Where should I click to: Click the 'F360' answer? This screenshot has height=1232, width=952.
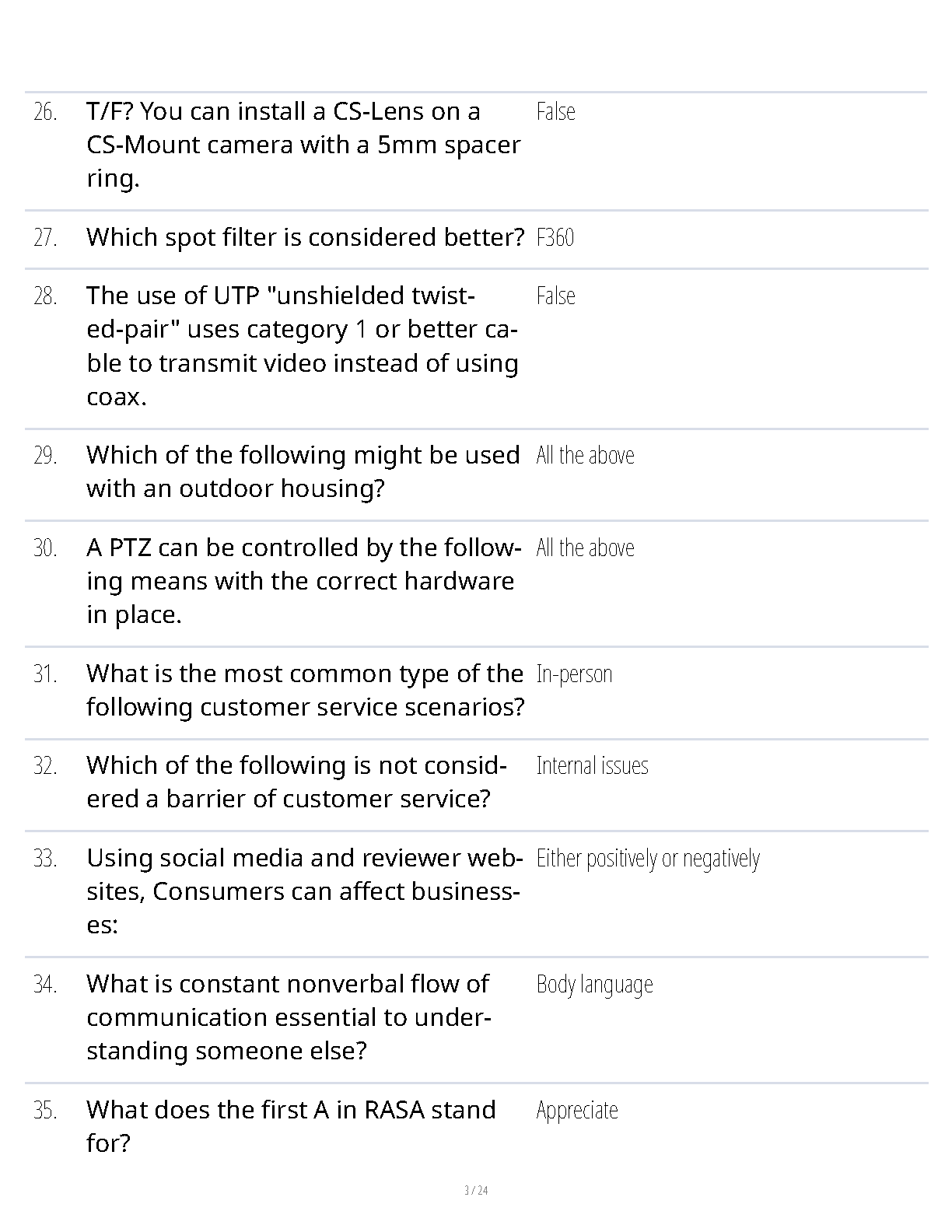(x=555, y=237)
